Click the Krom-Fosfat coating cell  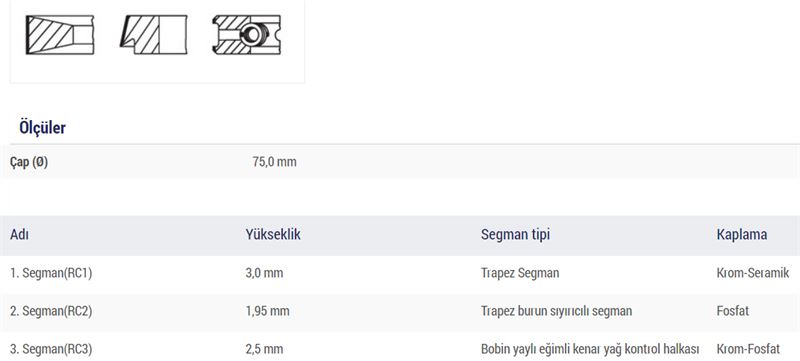point(748,349)
